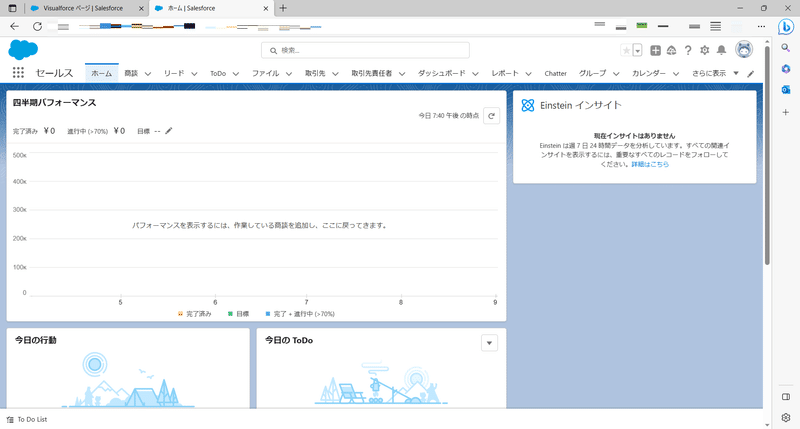Open the Outlook sidebar icon
The width and height of the screenshot is (800, 429).
tap(786, 90)
